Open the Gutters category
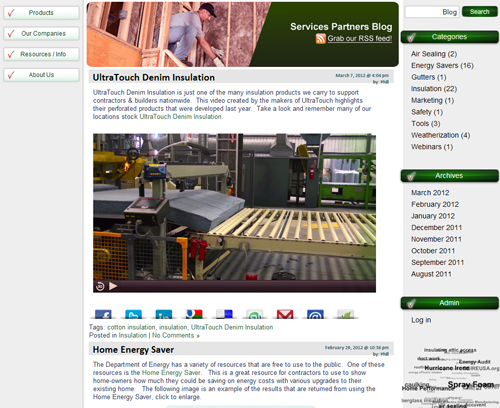Screen dimensions: 500x408 [x=429, y=77]
